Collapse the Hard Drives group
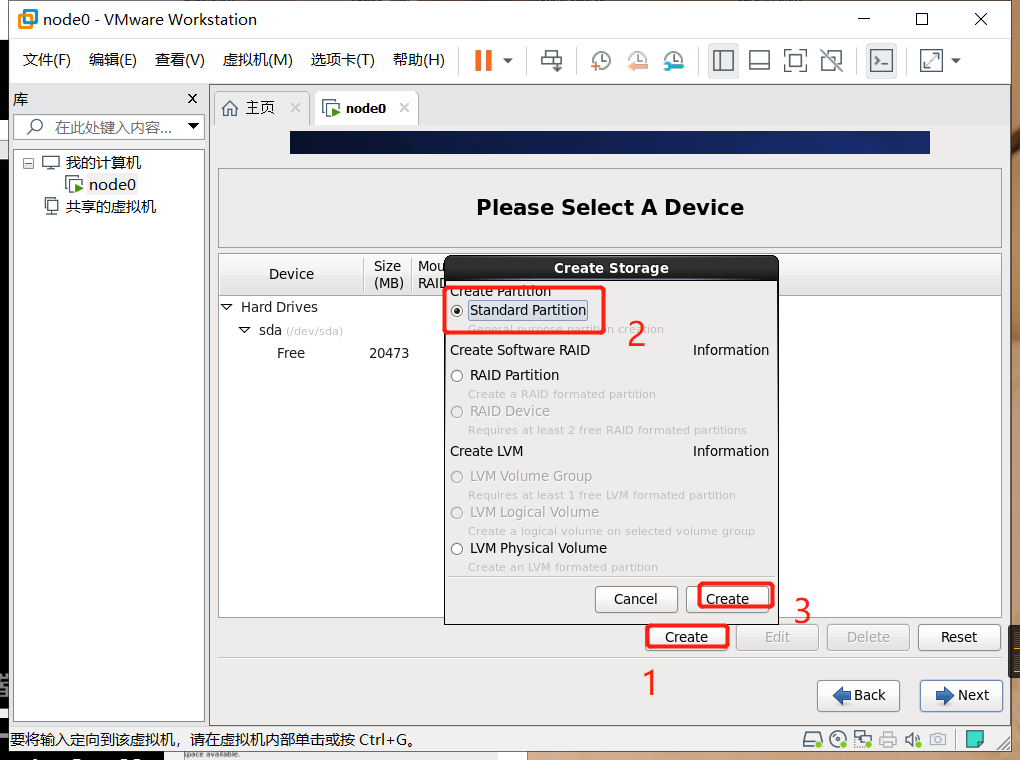Viewport: 1020px width, 760px height. coord(226,306)
